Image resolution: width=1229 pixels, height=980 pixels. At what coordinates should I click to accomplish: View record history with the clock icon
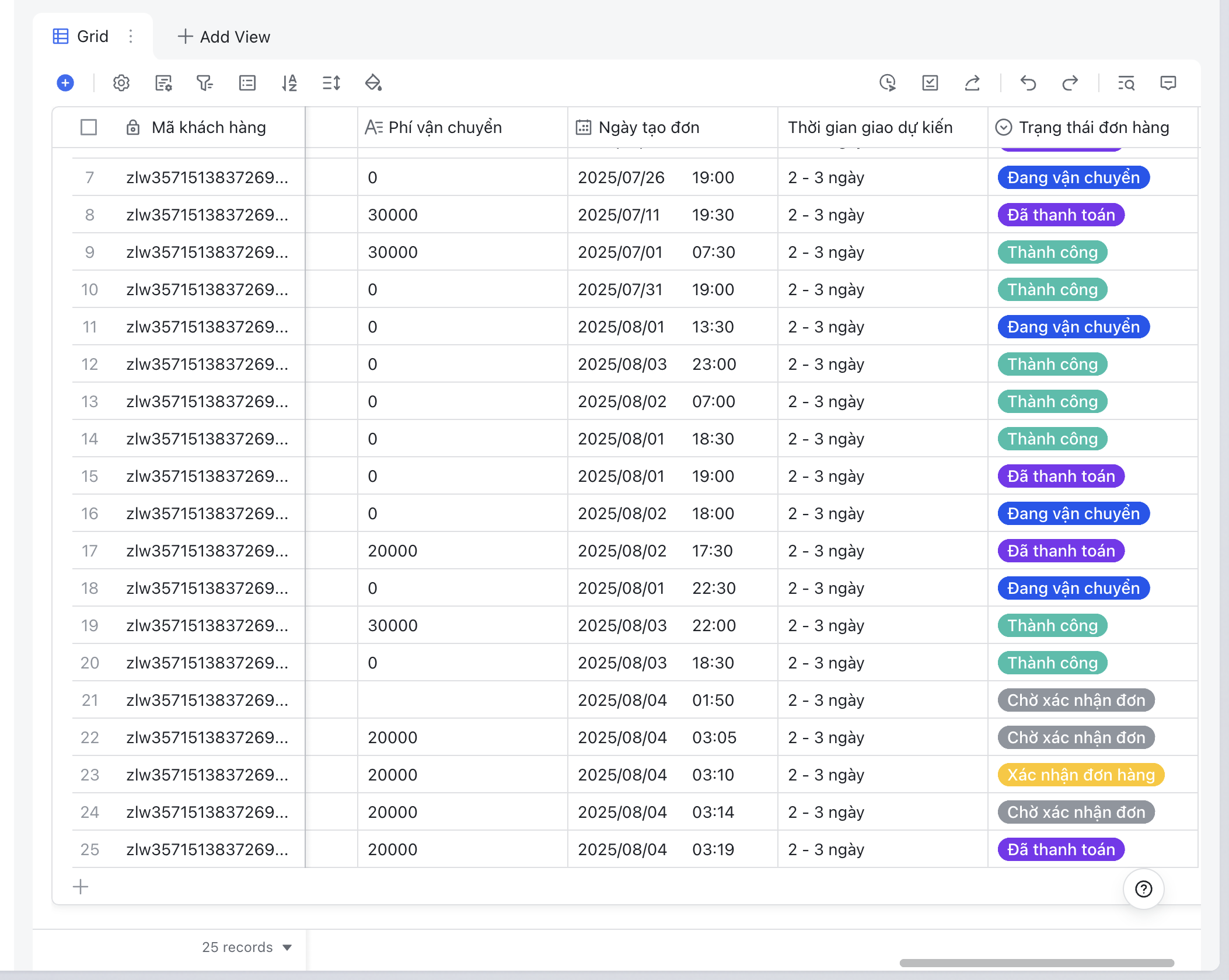click(888, 83)
